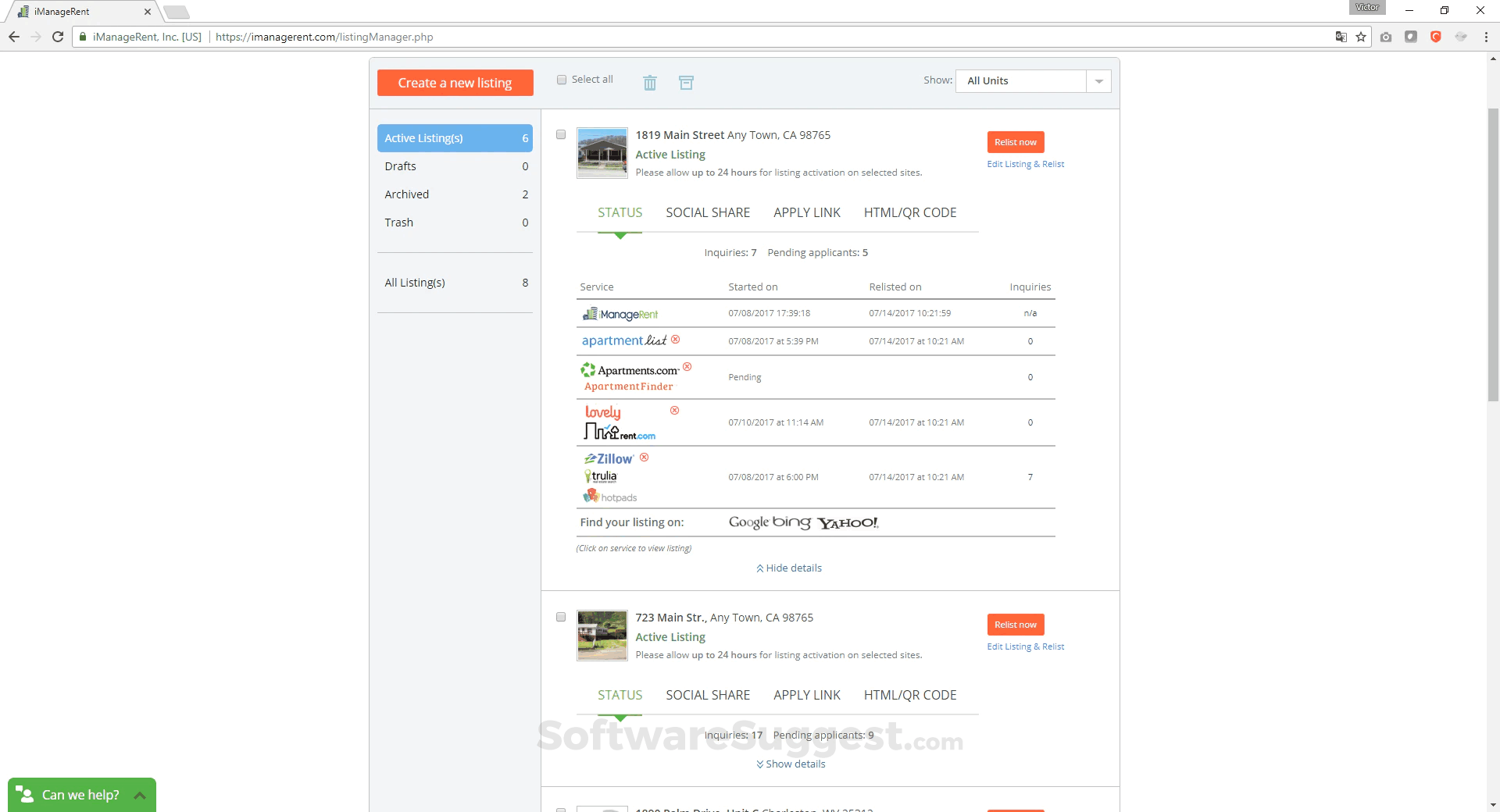
Task: Find your listing on Yahoo
Action: pyautogui.click(x=848, y=522)
